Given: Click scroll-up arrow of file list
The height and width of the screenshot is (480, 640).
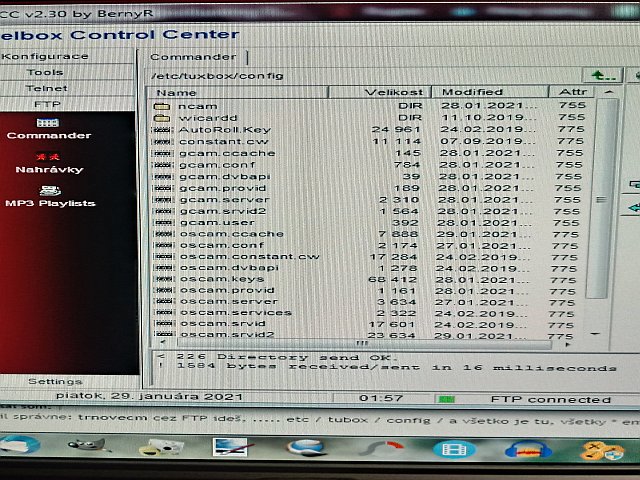Looking at the screenshot, I should [609, 92].
